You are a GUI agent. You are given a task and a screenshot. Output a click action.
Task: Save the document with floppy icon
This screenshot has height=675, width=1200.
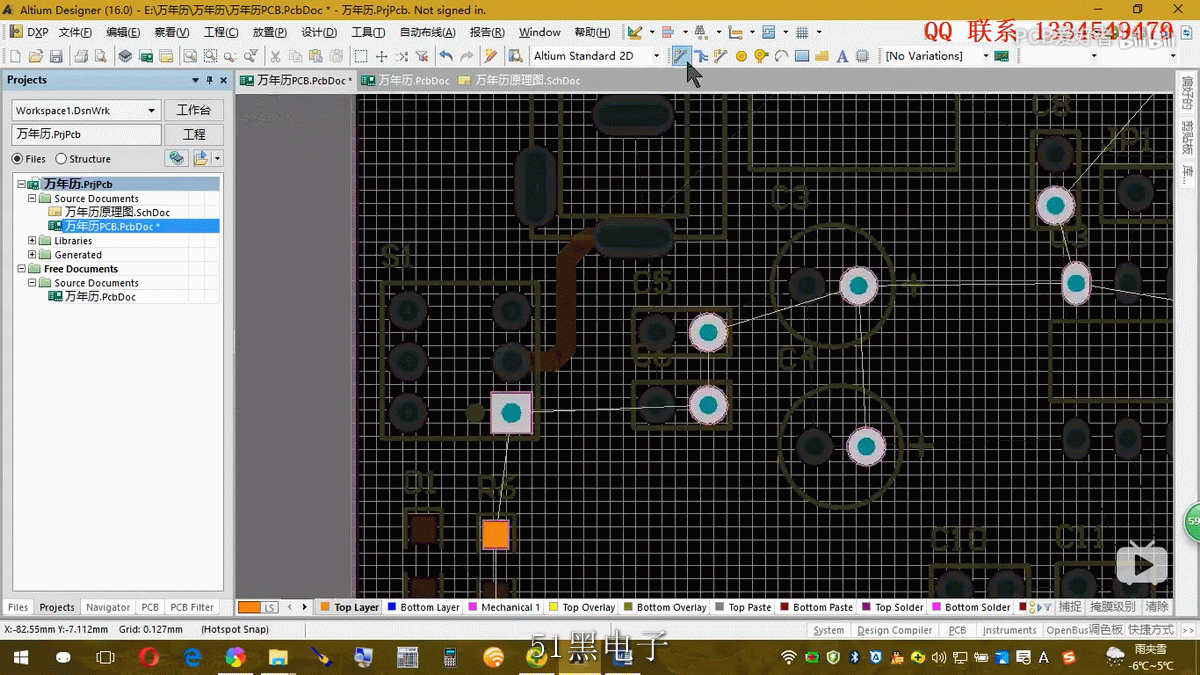point(56,56)
